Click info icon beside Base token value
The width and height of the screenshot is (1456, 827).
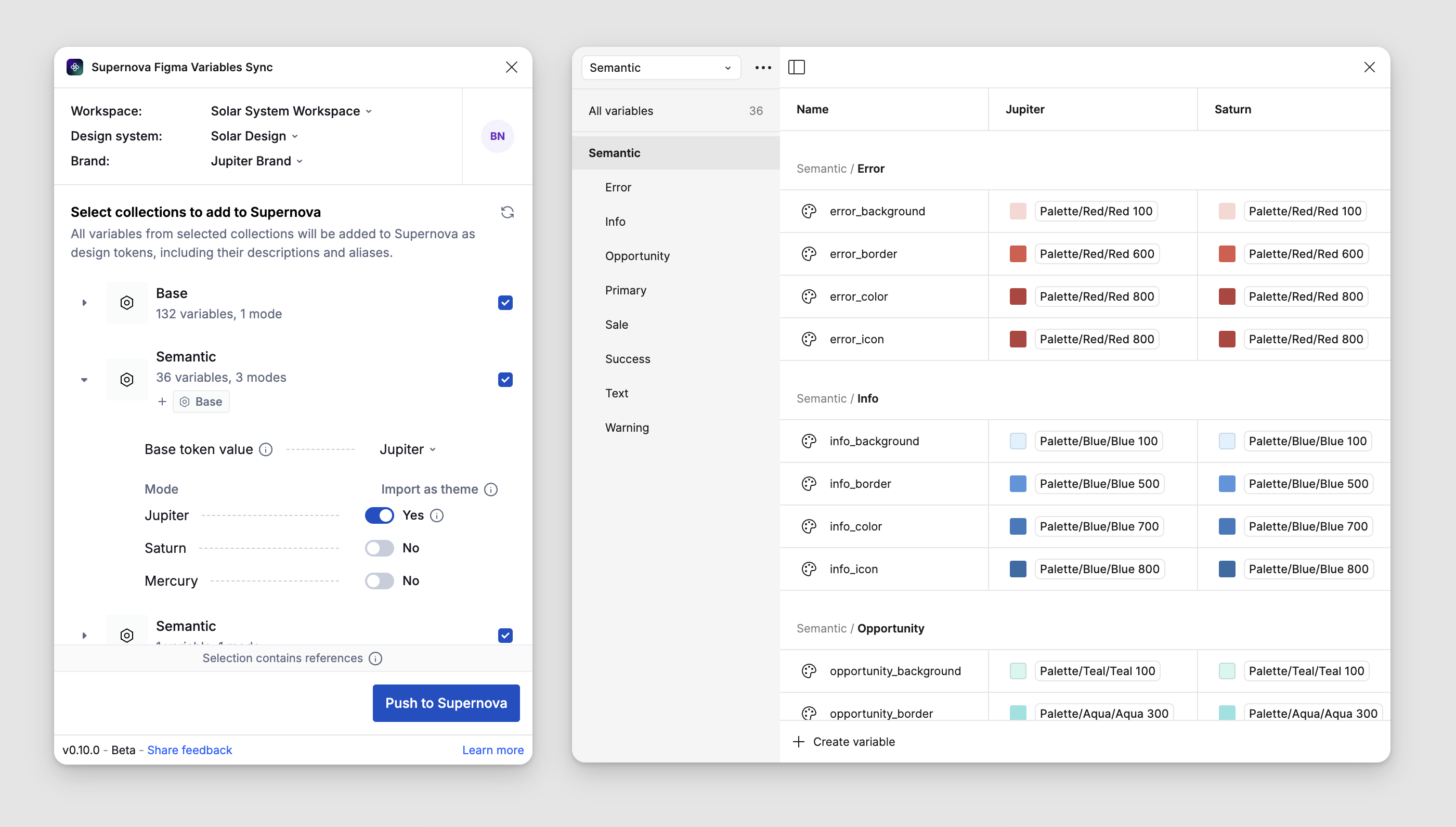coord(266,450)
